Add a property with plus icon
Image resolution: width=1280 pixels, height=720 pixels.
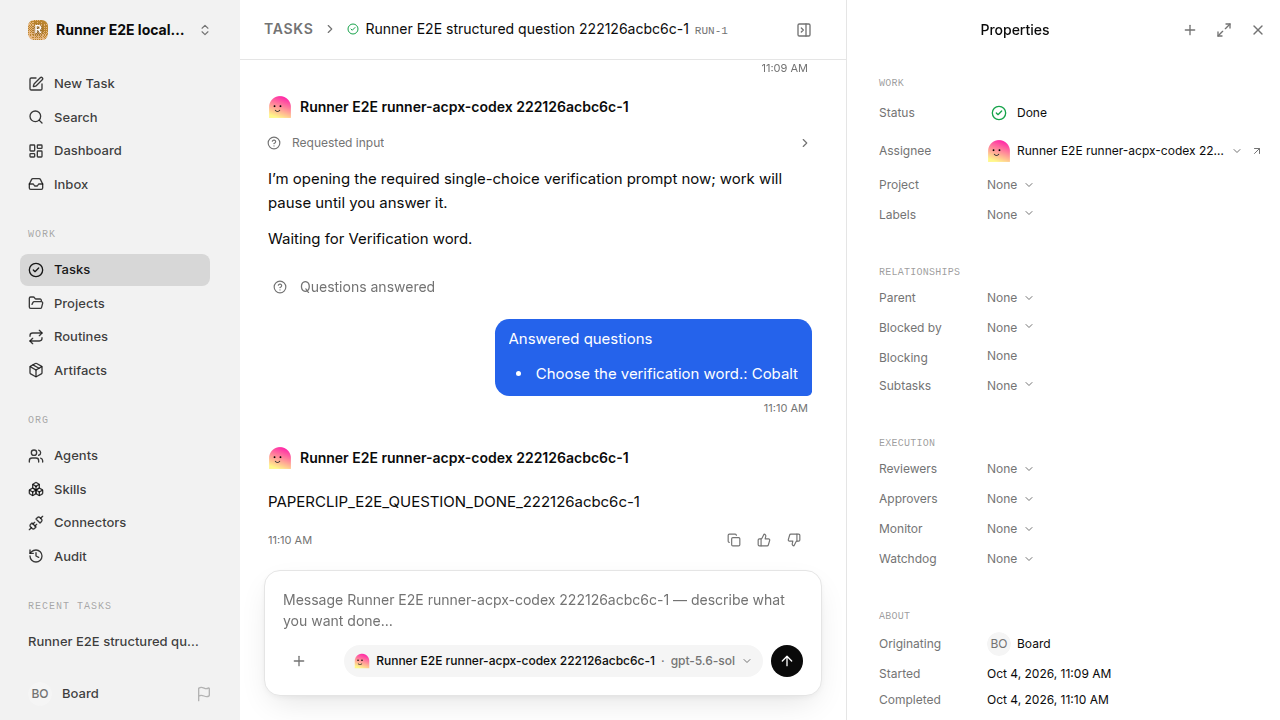tap(1190, 30)
